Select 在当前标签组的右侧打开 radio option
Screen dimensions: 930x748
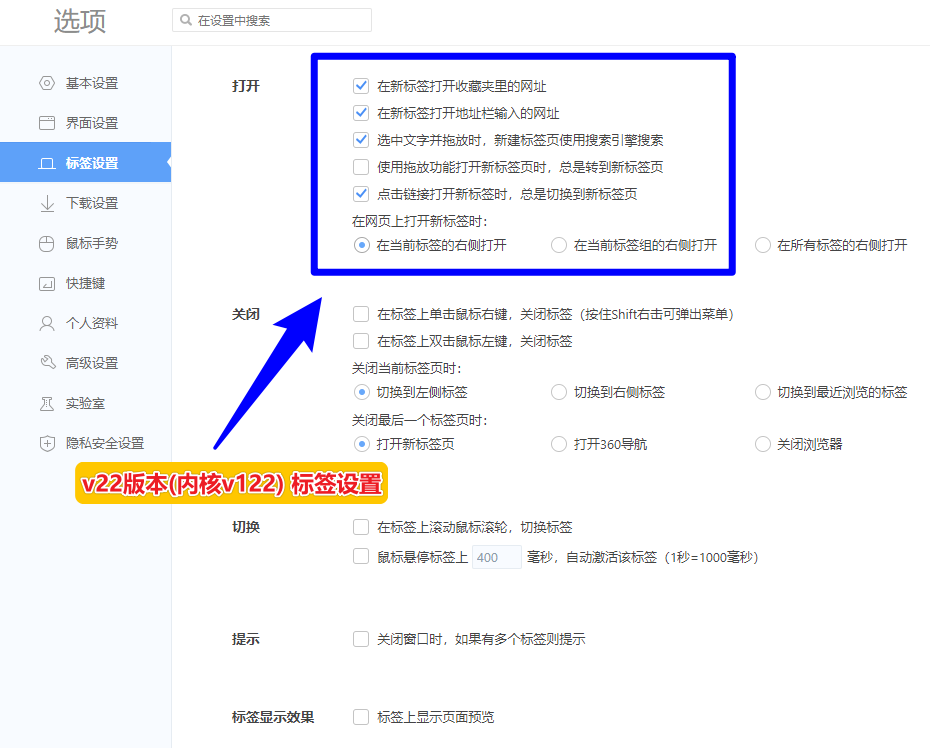[x=559, y=245]
